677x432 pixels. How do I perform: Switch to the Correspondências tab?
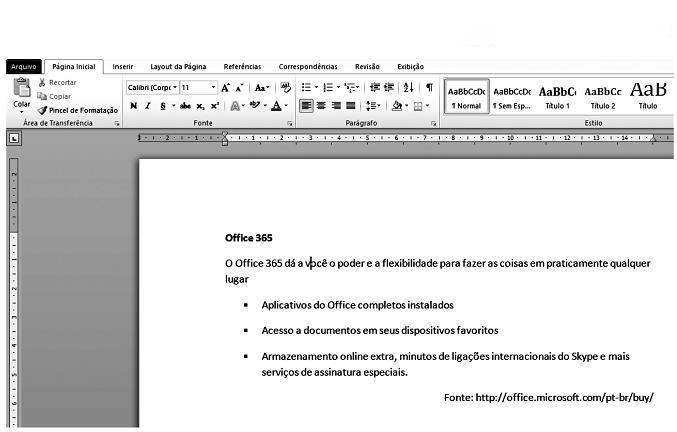click(308, 66)
